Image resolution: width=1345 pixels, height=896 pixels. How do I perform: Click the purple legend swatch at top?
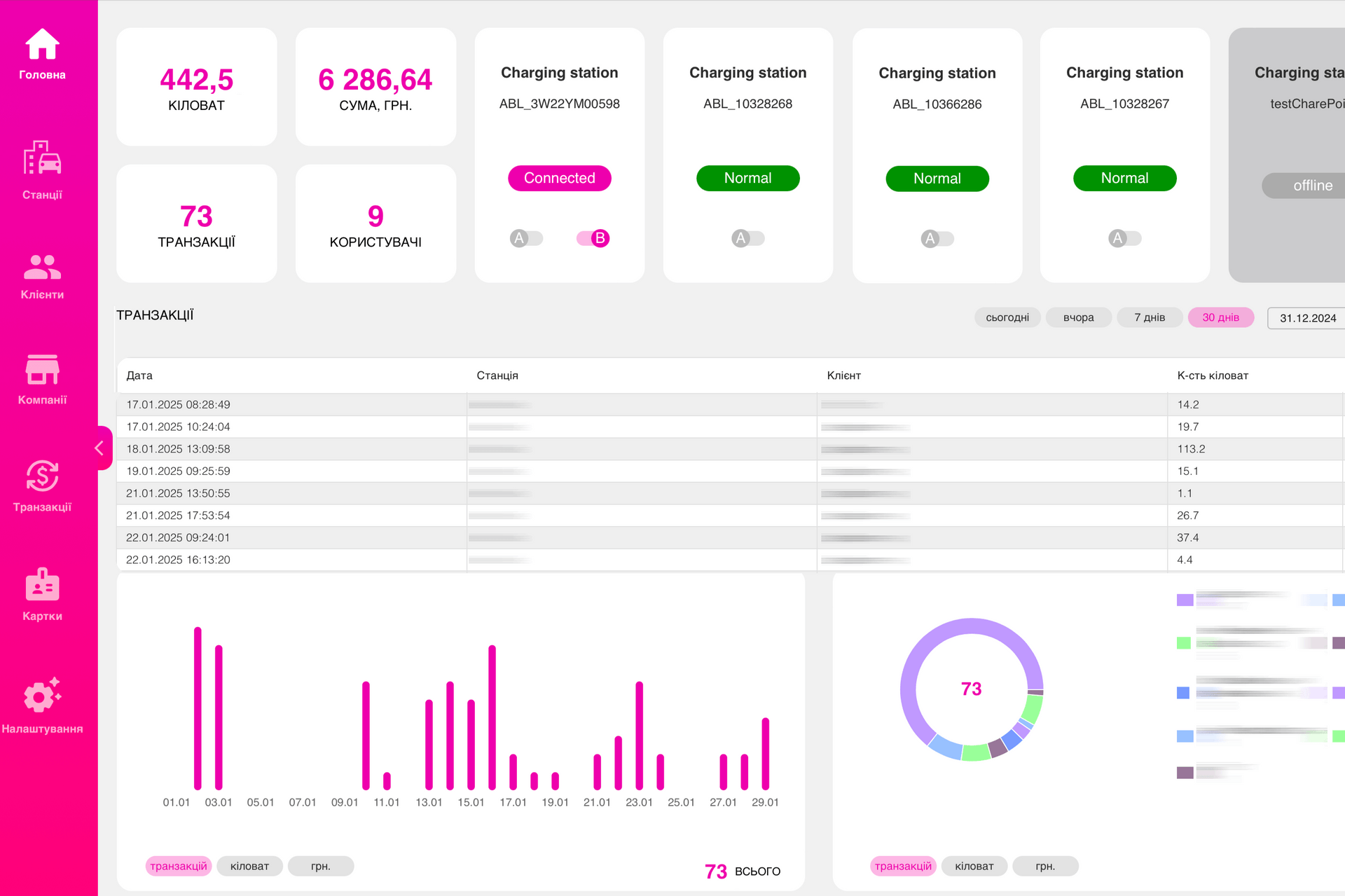tap(1185, 600)
